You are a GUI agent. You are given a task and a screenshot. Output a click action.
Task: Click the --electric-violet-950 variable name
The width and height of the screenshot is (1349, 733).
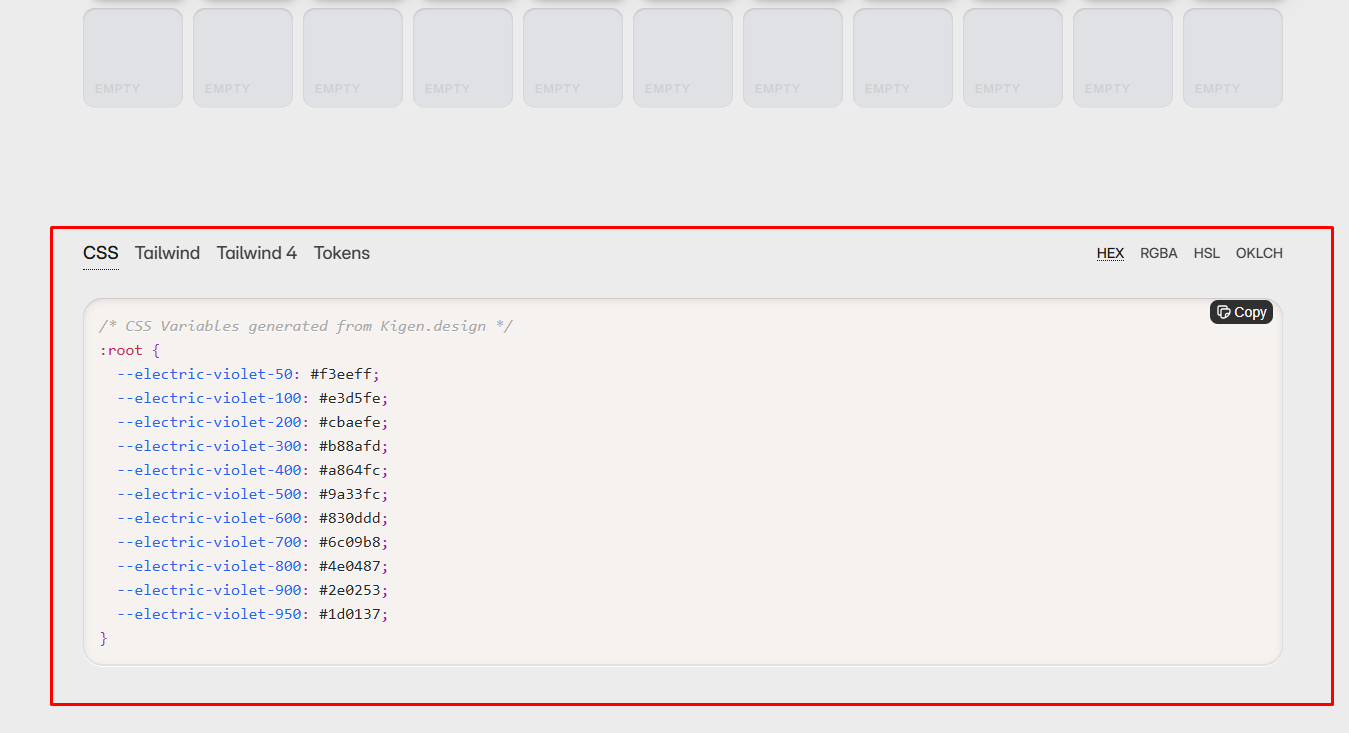[x=208, y=614]
